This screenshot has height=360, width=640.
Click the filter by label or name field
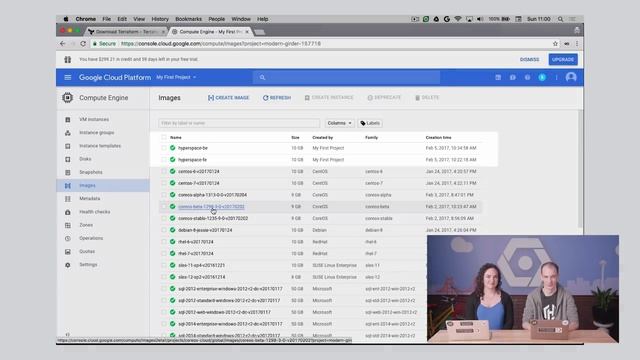(239, 123)
